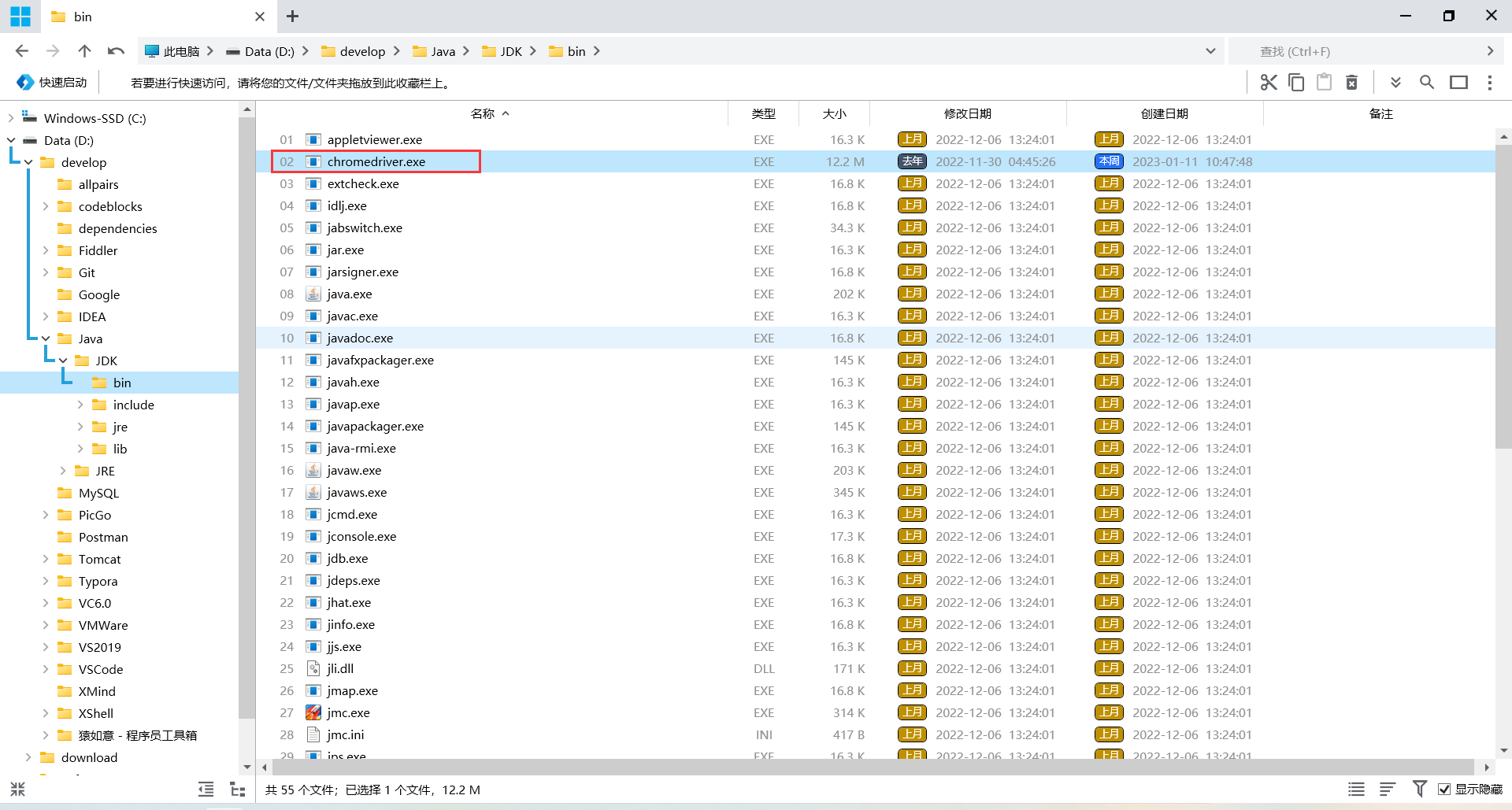1512x810 pixels.
Task: Click the file list vertical scrollbar
Action: pyautogui.click(x=1503, y=295)
